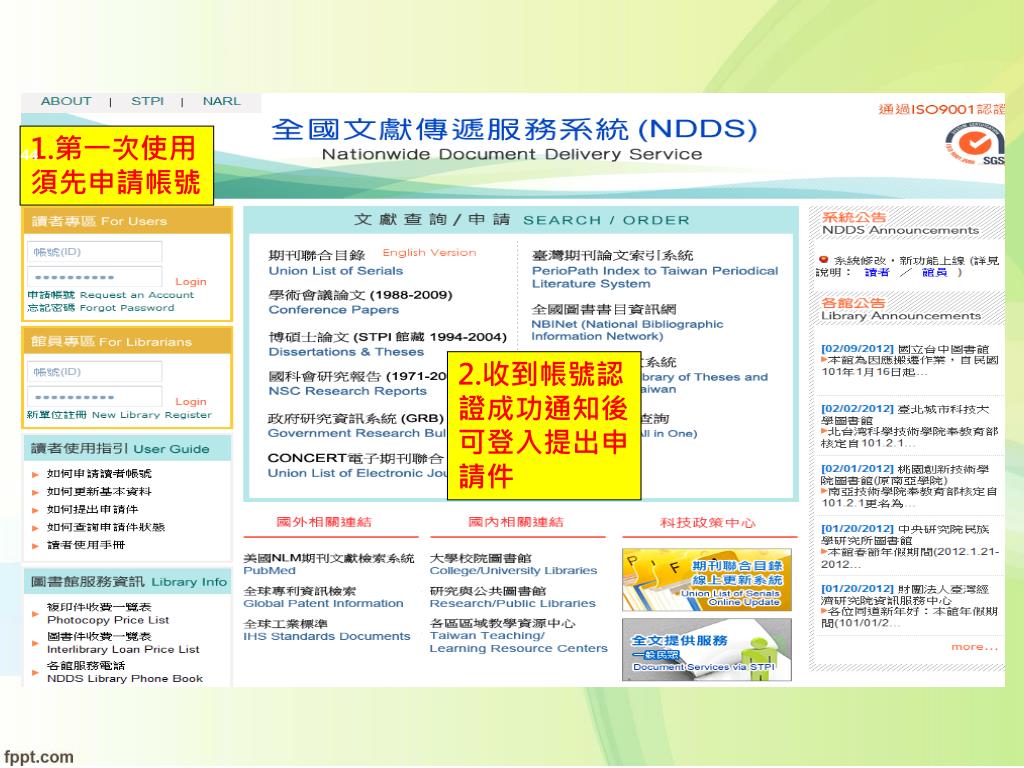Open 館員 link in system announcement
1024x768 pixels.
pos(935,273)
